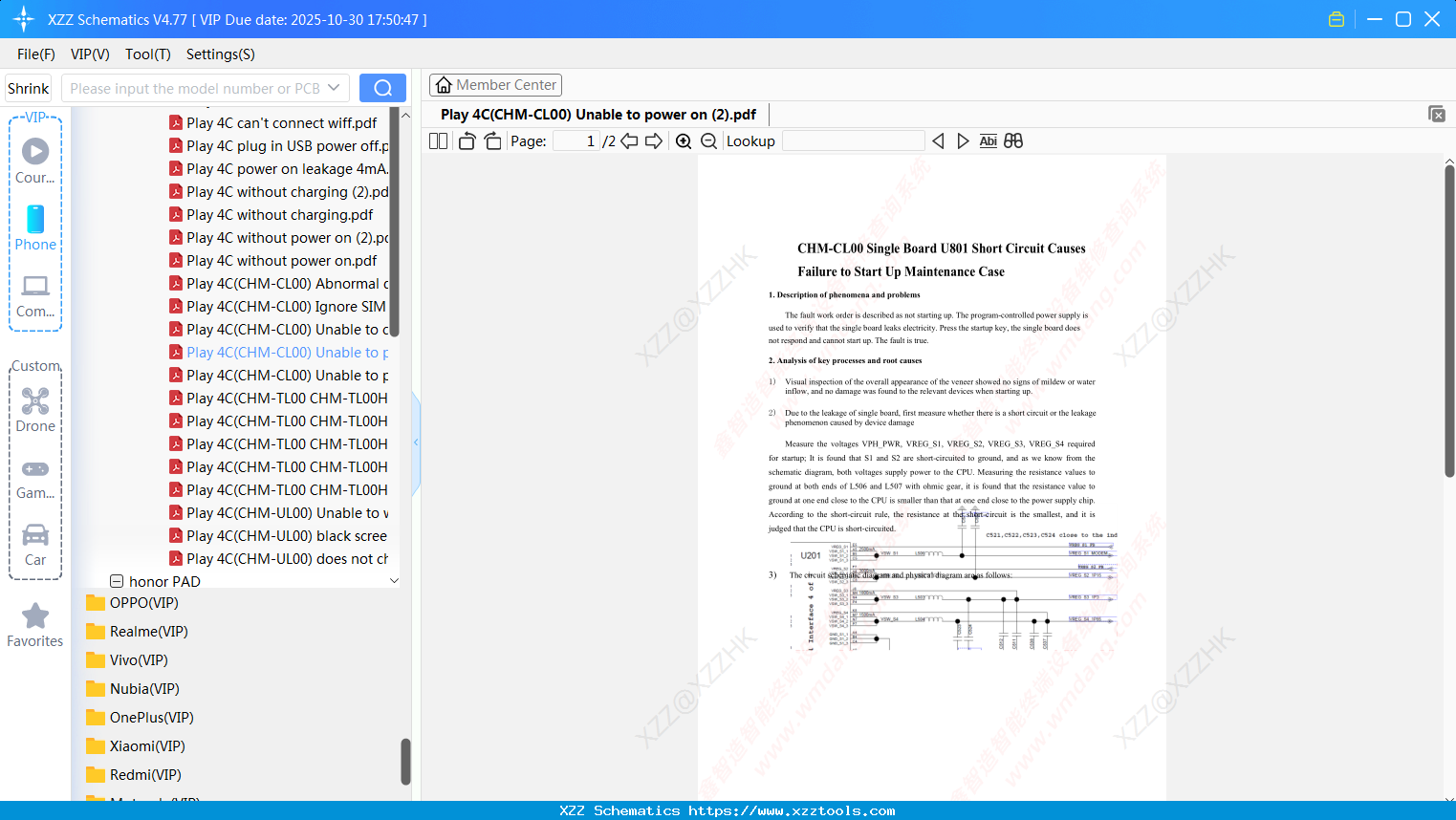The image size is (1456, 820).
Task: Toggle the two-page view layout icon
Action: pos(439,140)
